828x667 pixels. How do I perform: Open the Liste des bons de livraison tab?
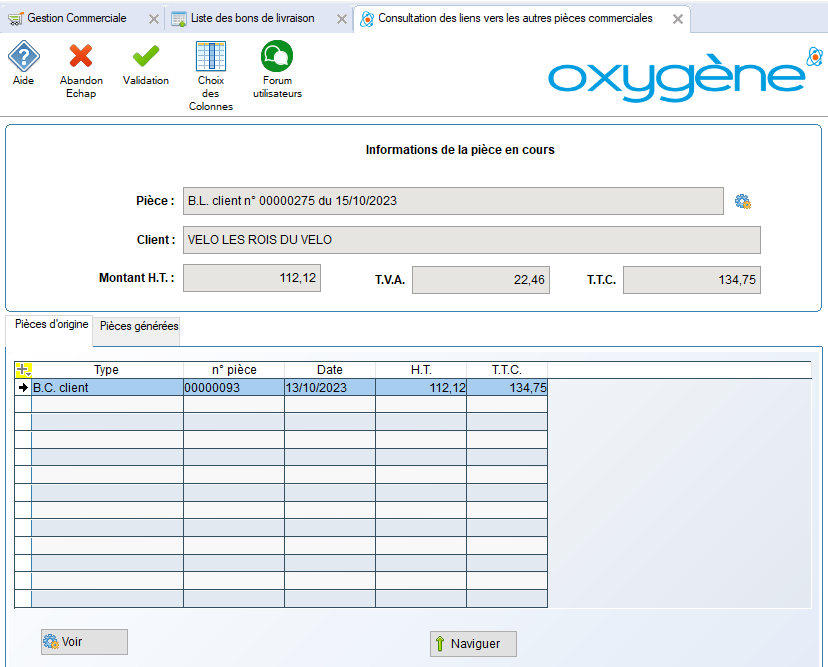[x=252, y=18]
